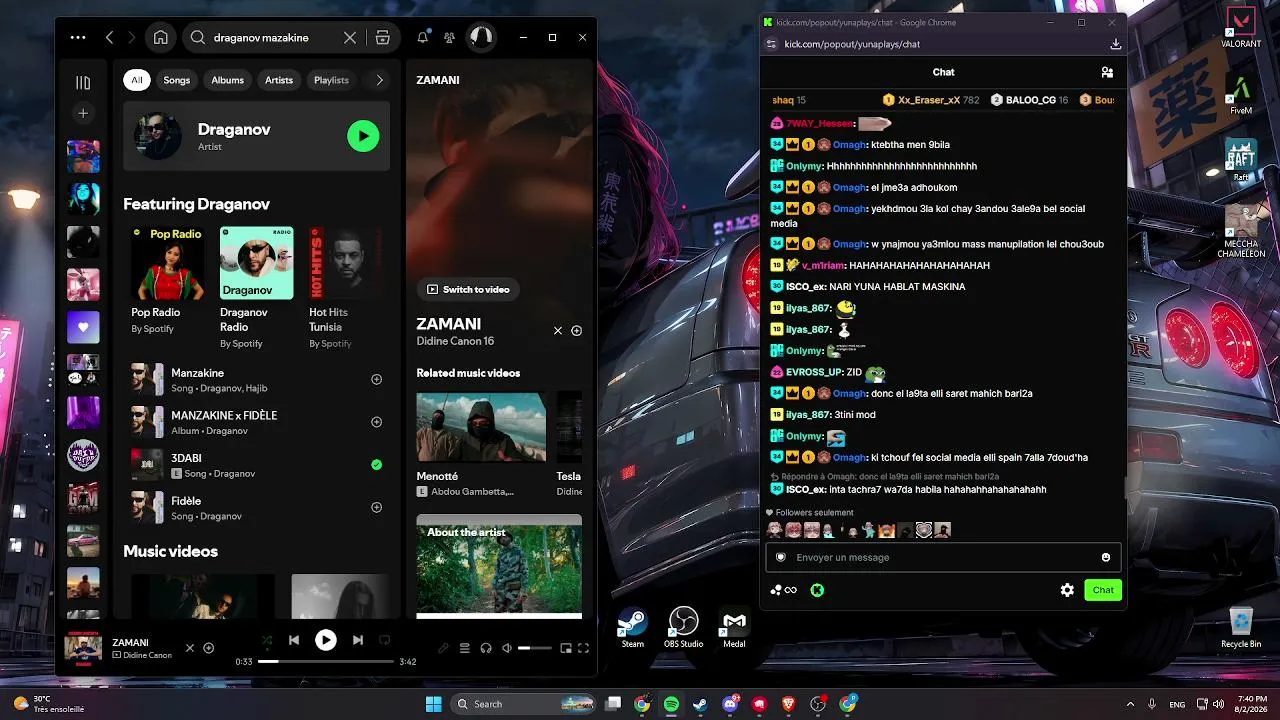Viewport: 1280px width, 720px height.
Task: Skip to previous track
Action: (294, 640)
